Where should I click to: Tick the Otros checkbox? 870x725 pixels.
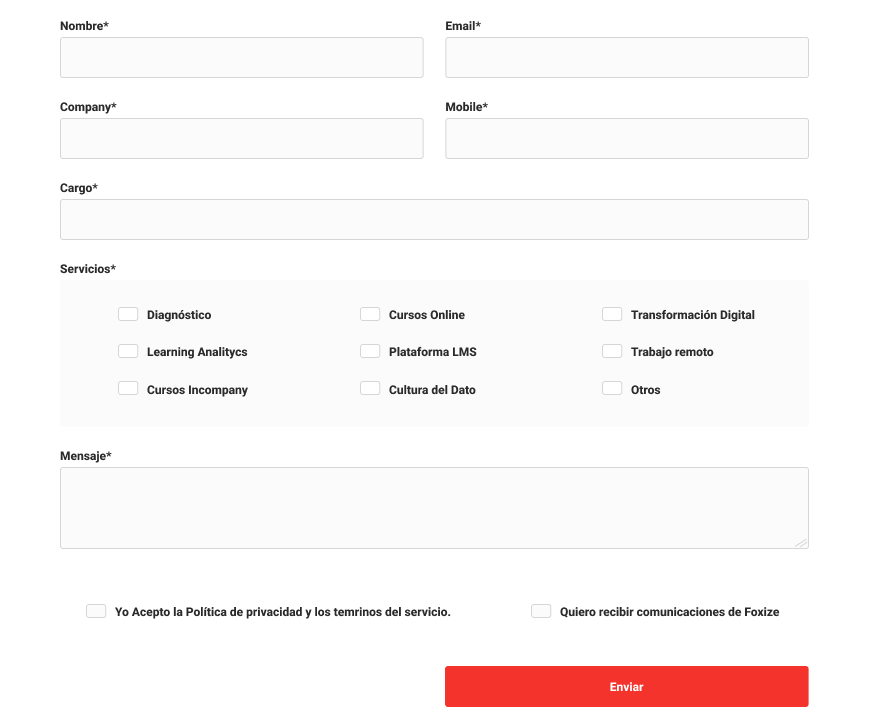[x=612, y=388]
